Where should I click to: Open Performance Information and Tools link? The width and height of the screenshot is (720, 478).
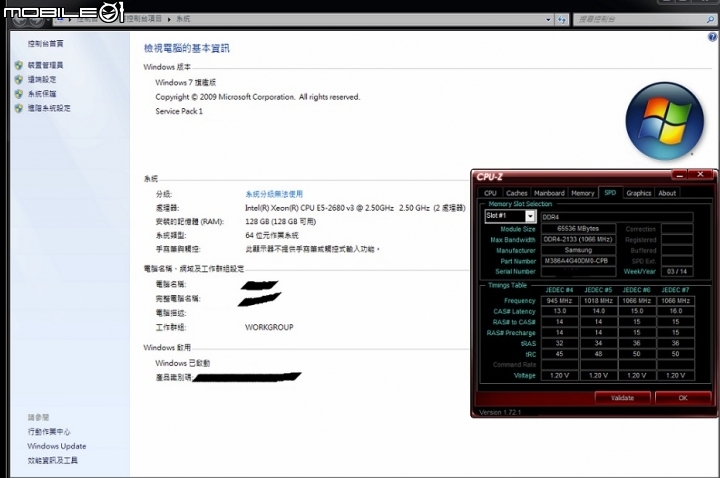[x=53, y=461]
